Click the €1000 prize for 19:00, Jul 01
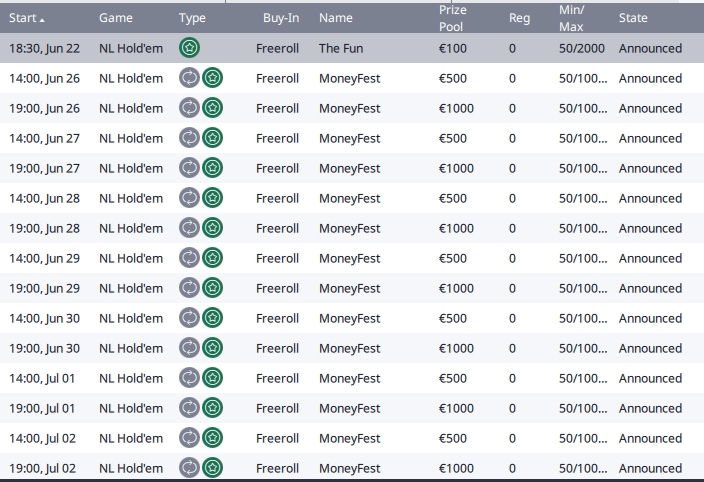704x482 pixels. click(456, 408)
